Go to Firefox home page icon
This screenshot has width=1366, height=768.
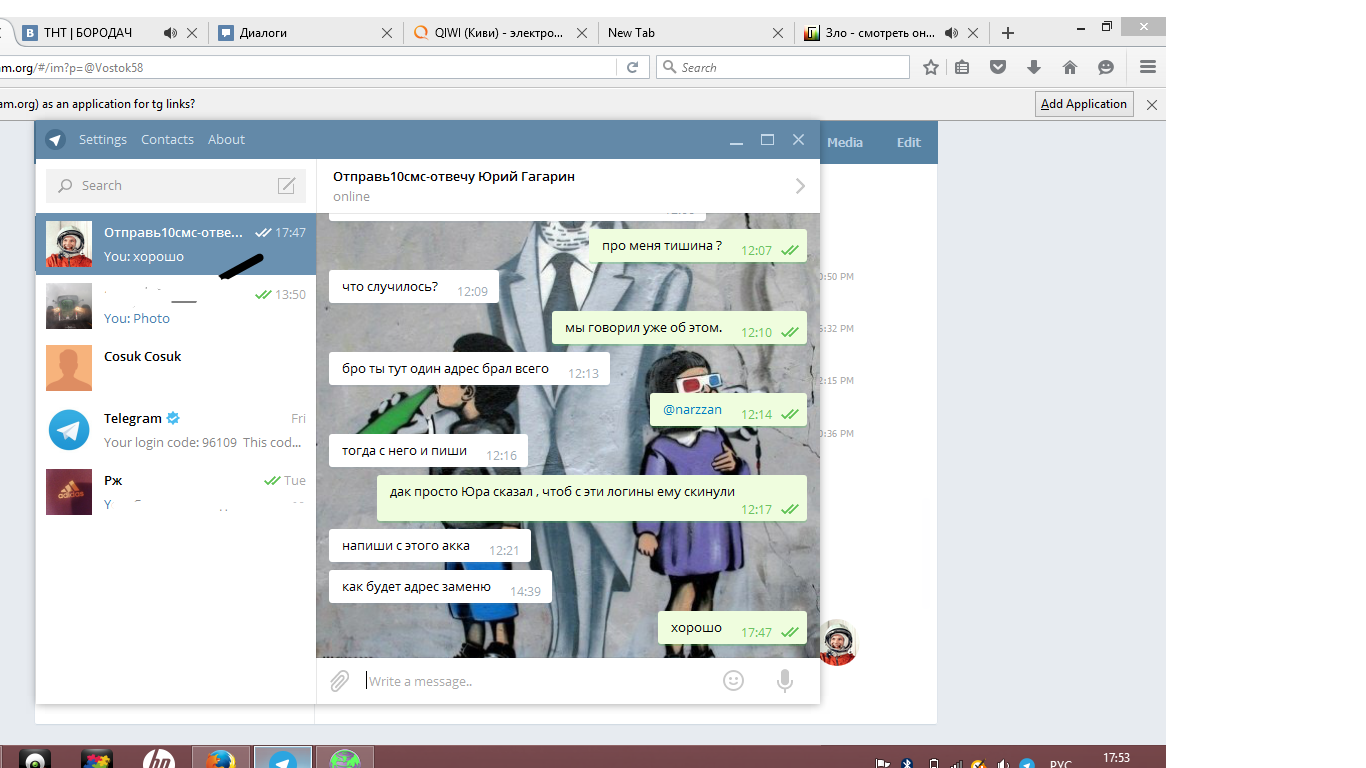click(1070, 67)
